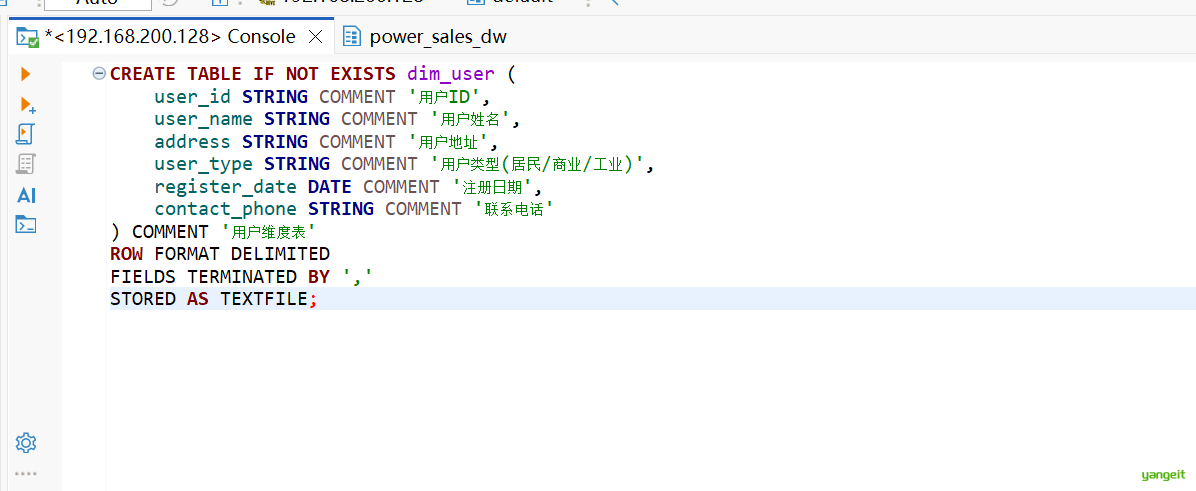Click the register_date DATE keyword
The image size is (1196, 491).
tap(329, 186)
